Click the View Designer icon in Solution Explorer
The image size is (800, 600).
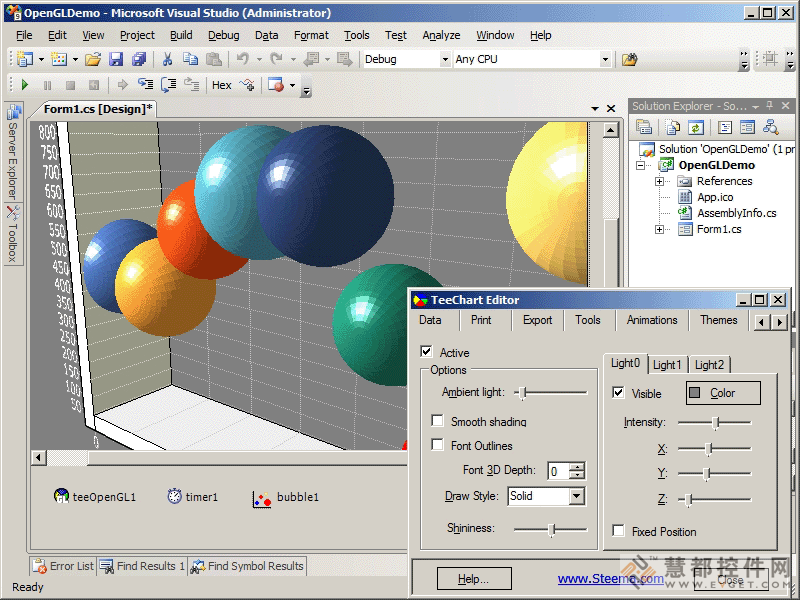coord(747,127)
